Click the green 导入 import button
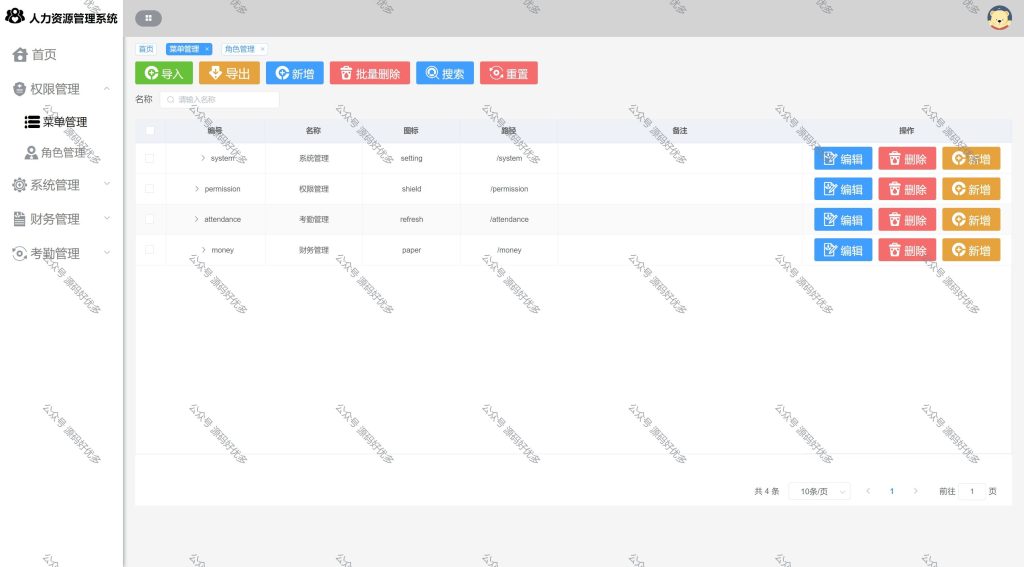The image size is (1024, 567). 164,73
